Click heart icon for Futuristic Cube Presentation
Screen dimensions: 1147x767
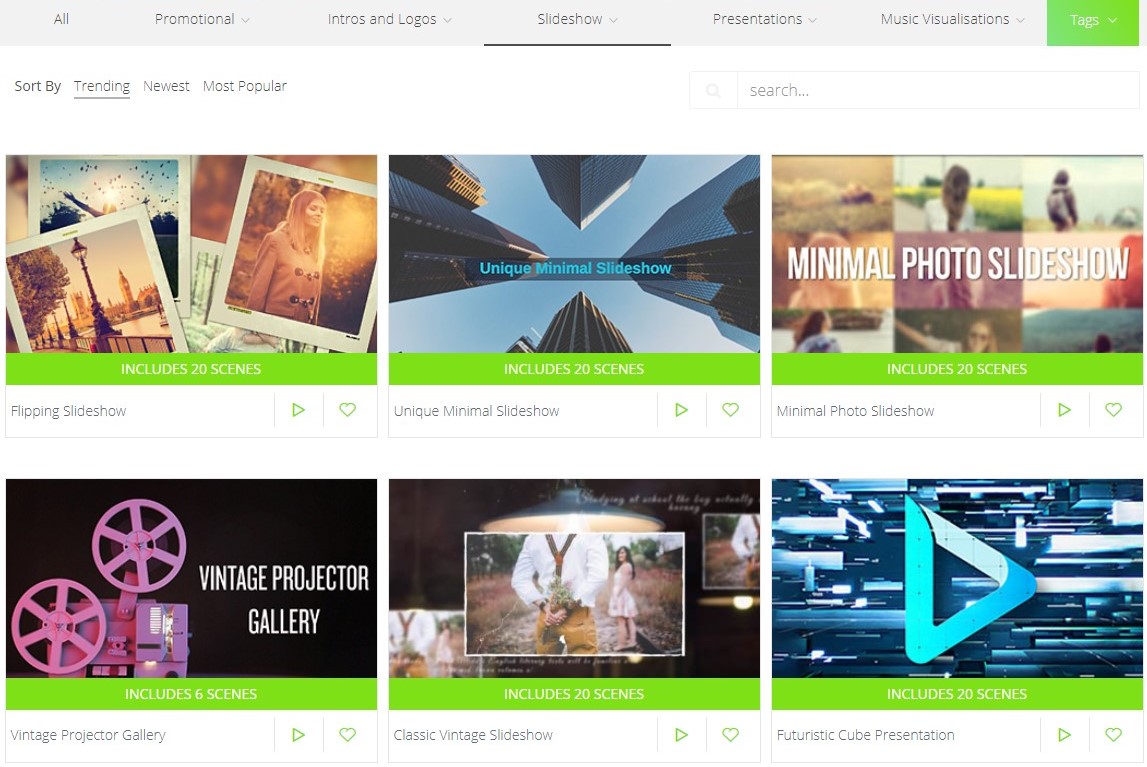[1113, 735]
